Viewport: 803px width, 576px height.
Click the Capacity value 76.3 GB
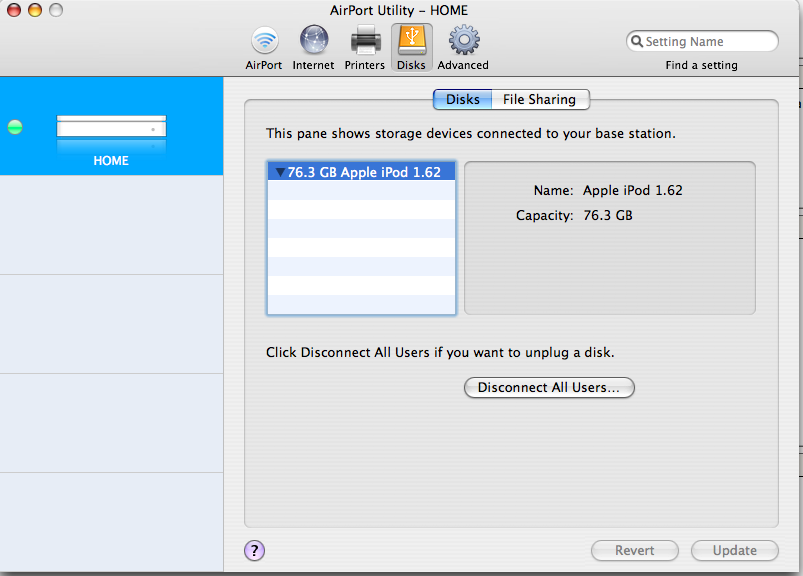pyautogui.click(x=608, y=215)
